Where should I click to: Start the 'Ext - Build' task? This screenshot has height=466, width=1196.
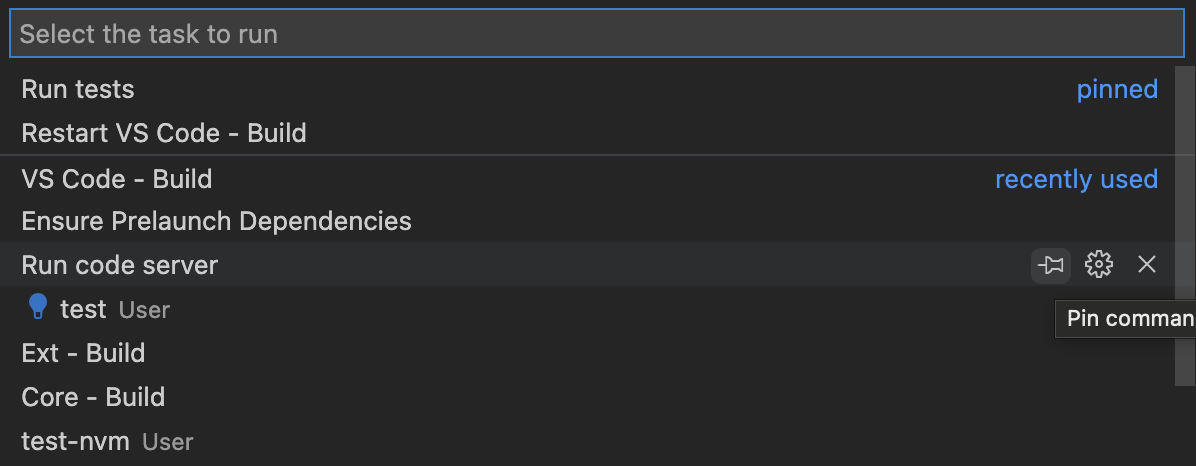tap(83, 353)
